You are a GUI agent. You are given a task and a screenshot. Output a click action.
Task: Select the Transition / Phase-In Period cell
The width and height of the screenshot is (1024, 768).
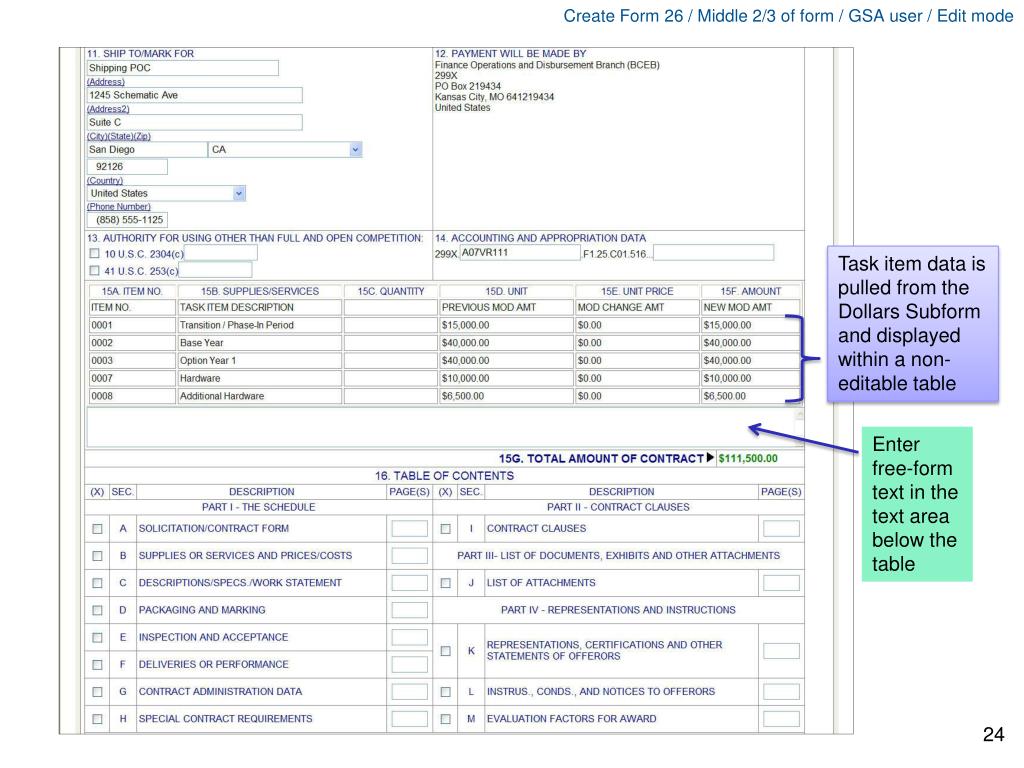(259, 325)
